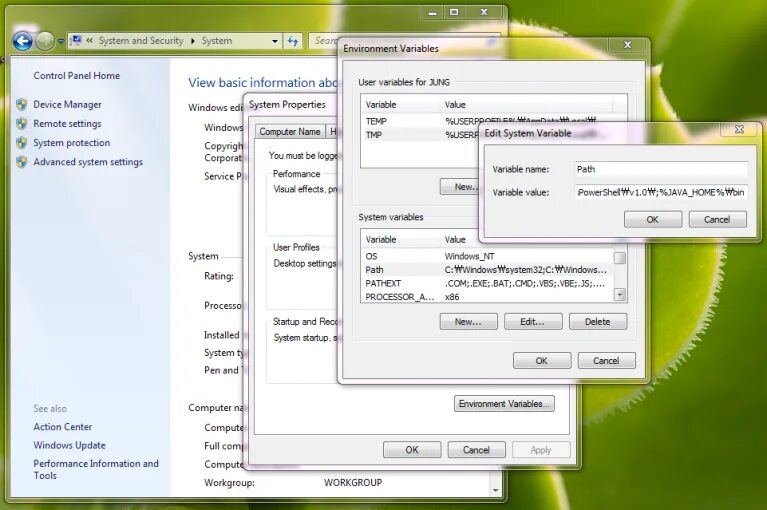The width and height of the screenshot is (767, 510).
Task: Select OS row in system variables
Action: pos(487,256)
